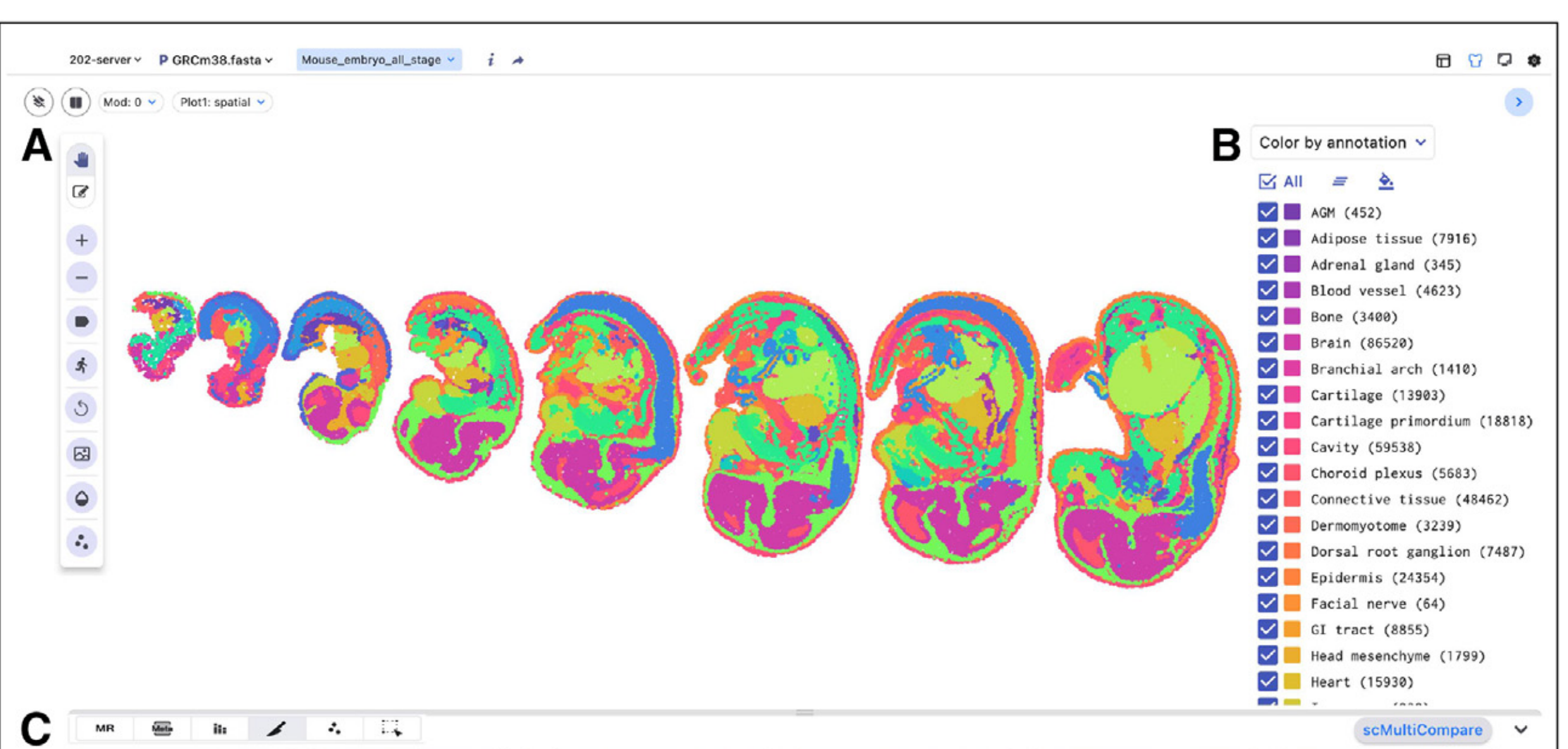Click the Cartilage color swatch
1568x749 pixels.
click(x=1292, y=395)
